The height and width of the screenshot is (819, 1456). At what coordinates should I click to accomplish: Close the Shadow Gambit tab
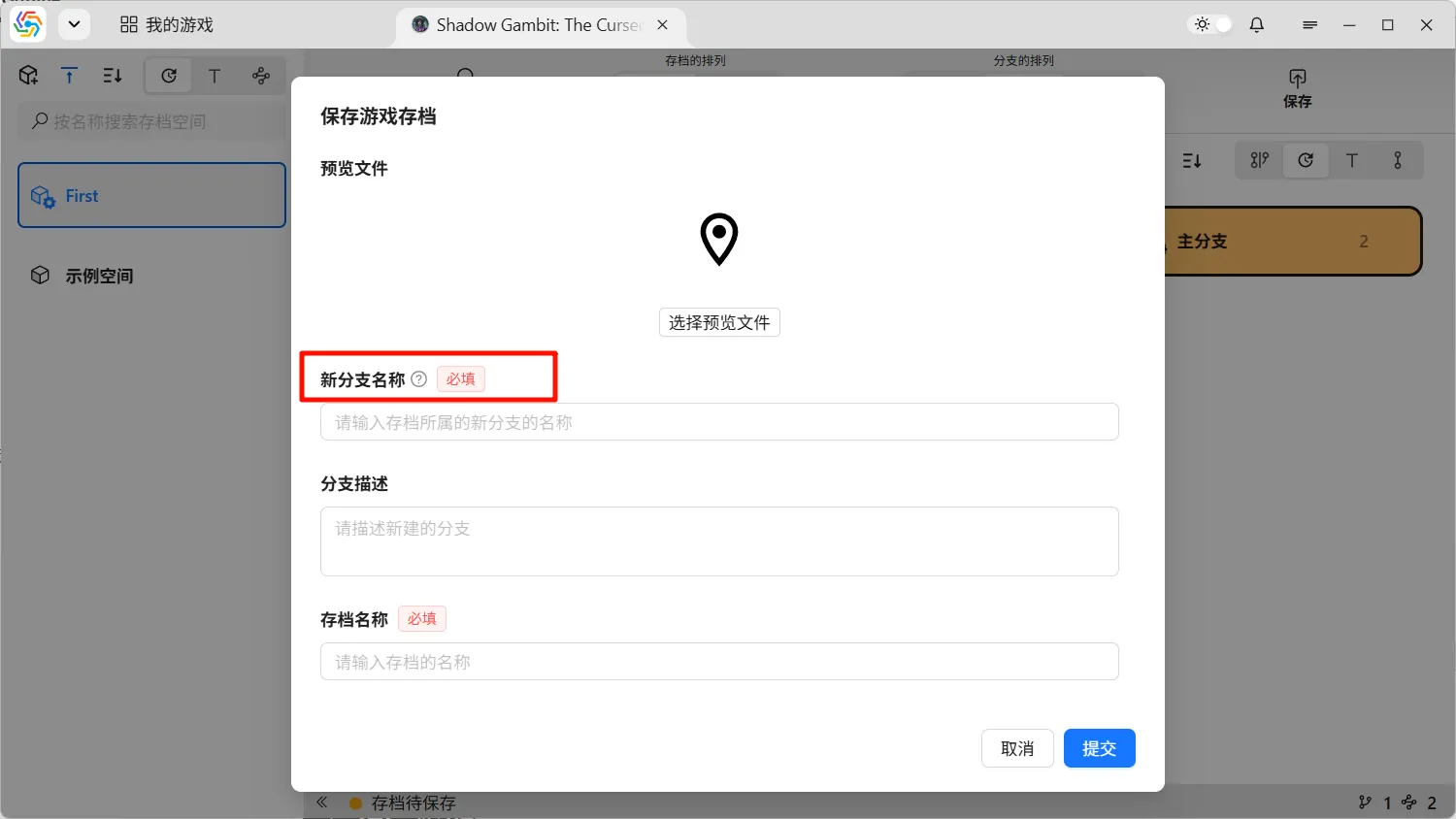click(663, 25)
